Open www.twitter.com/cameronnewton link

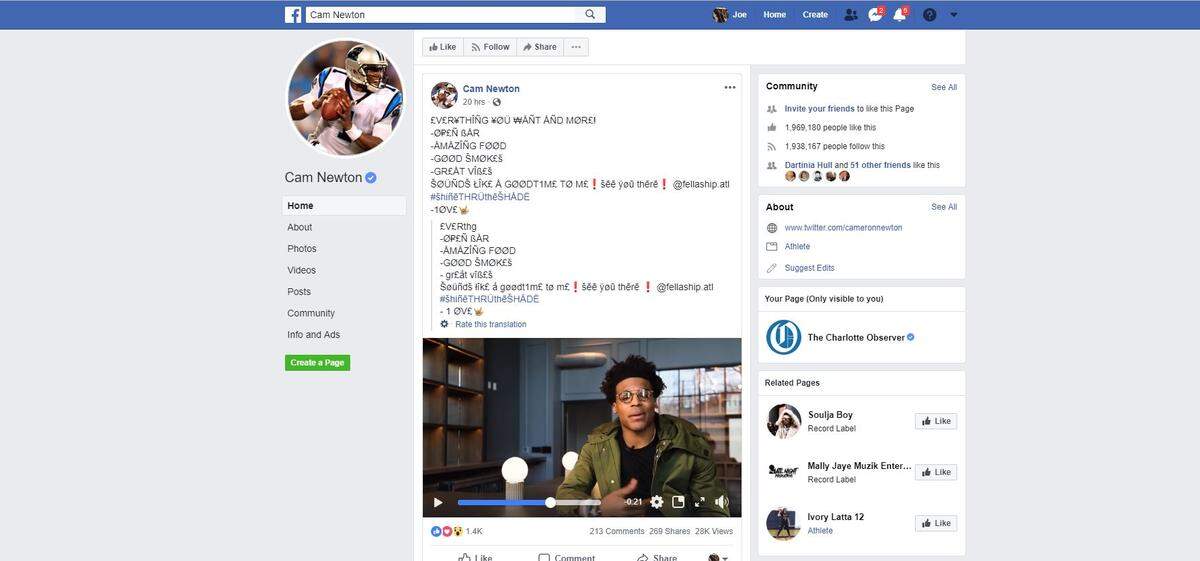(x=843, y=228)
